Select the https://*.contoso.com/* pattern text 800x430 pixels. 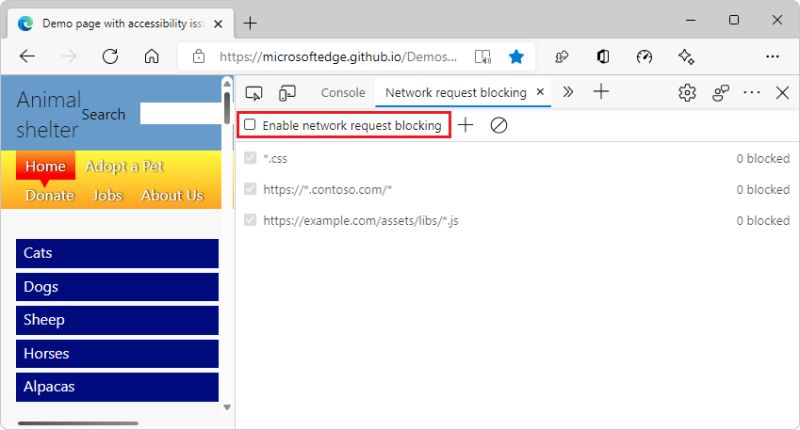pos(328,190)
